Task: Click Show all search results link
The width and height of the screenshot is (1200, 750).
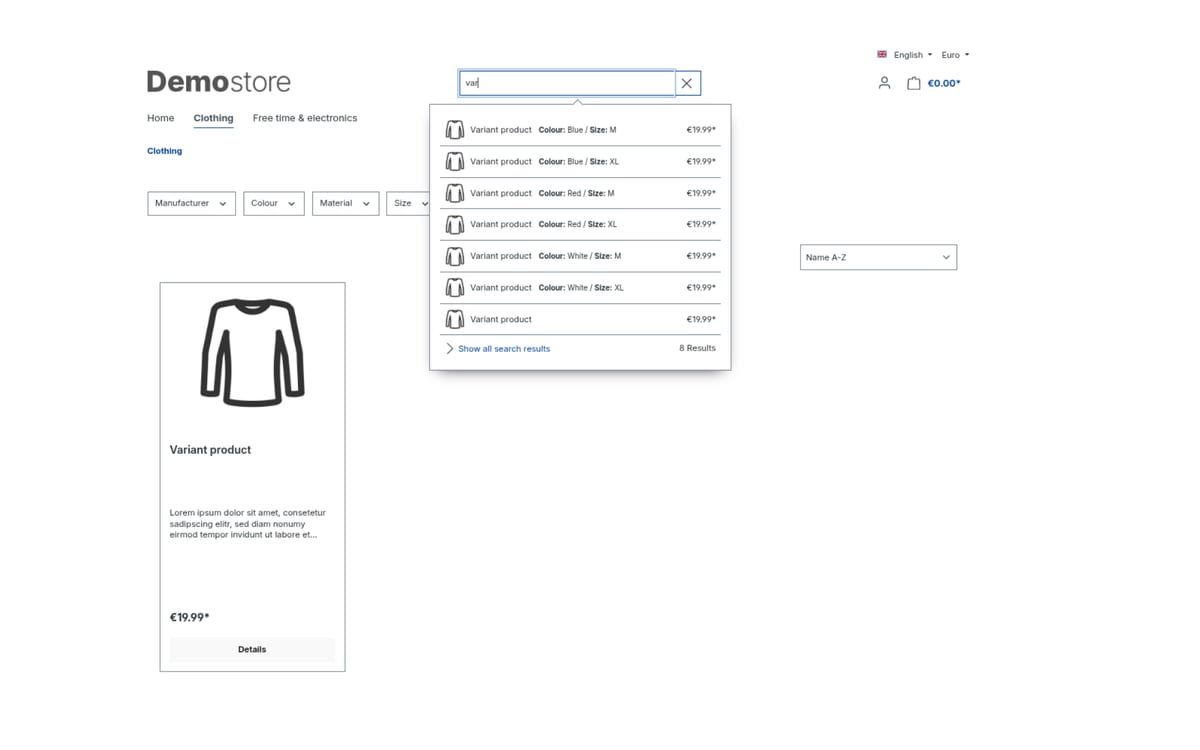Action: tap(504, 349)
